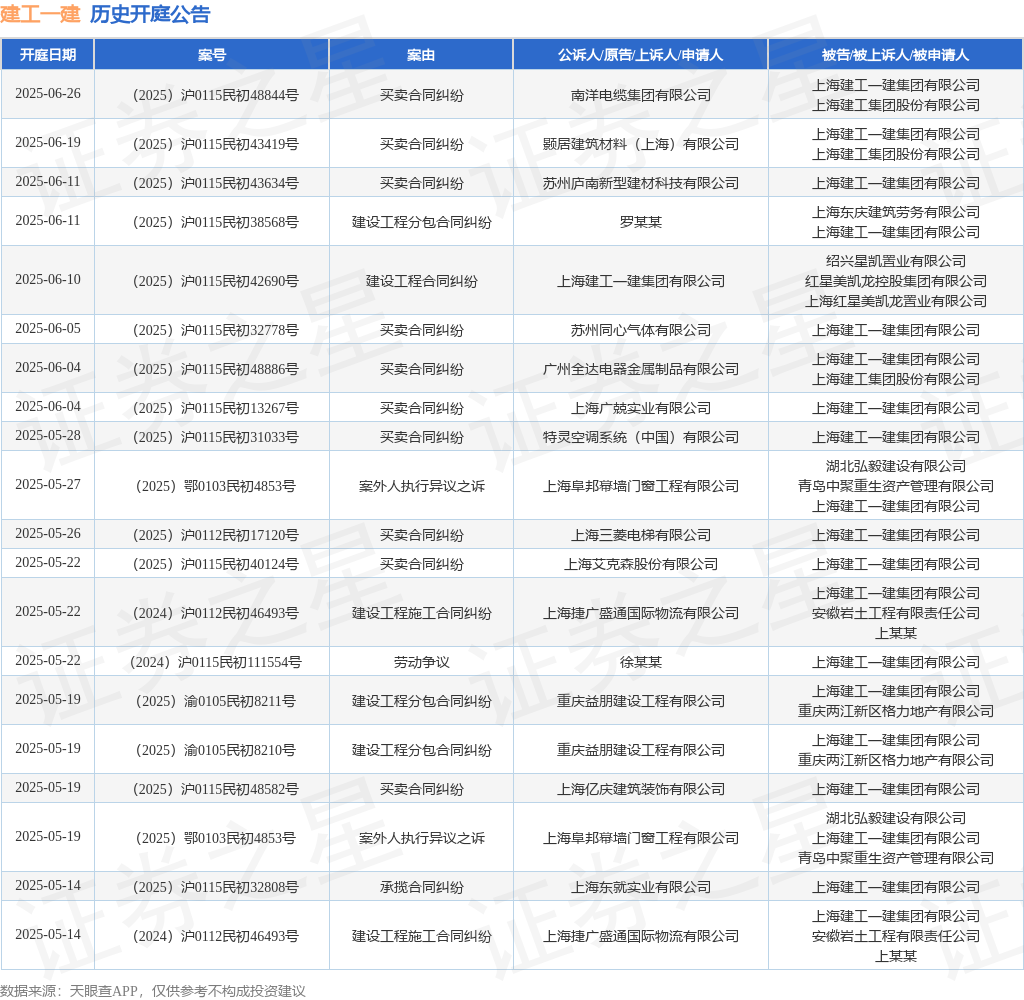Click plaintiff 罗某某
The image size is (1024, 1000).
pyautogui.click(x=641, y=223)
